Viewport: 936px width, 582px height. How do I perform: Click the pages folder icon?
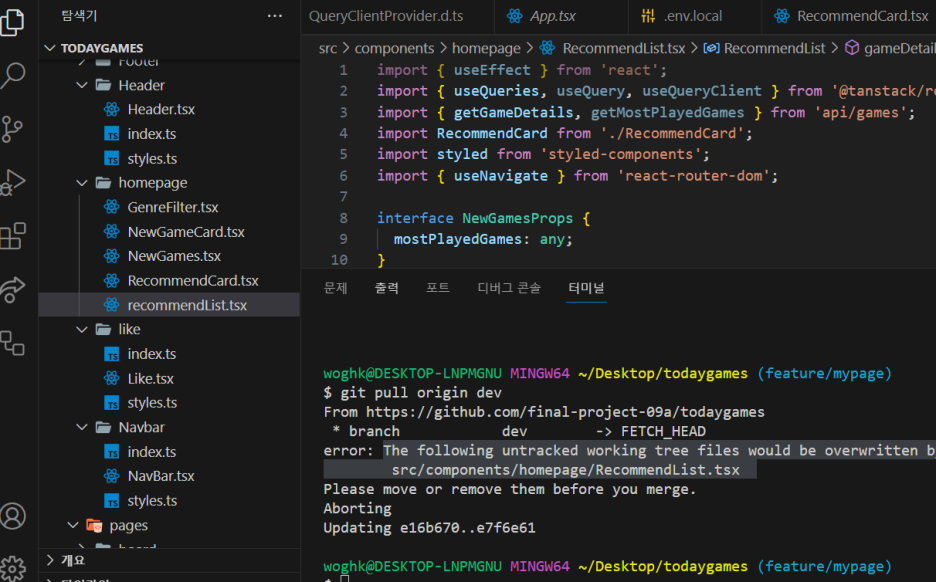pyautogui.click(x=94, y=525)
